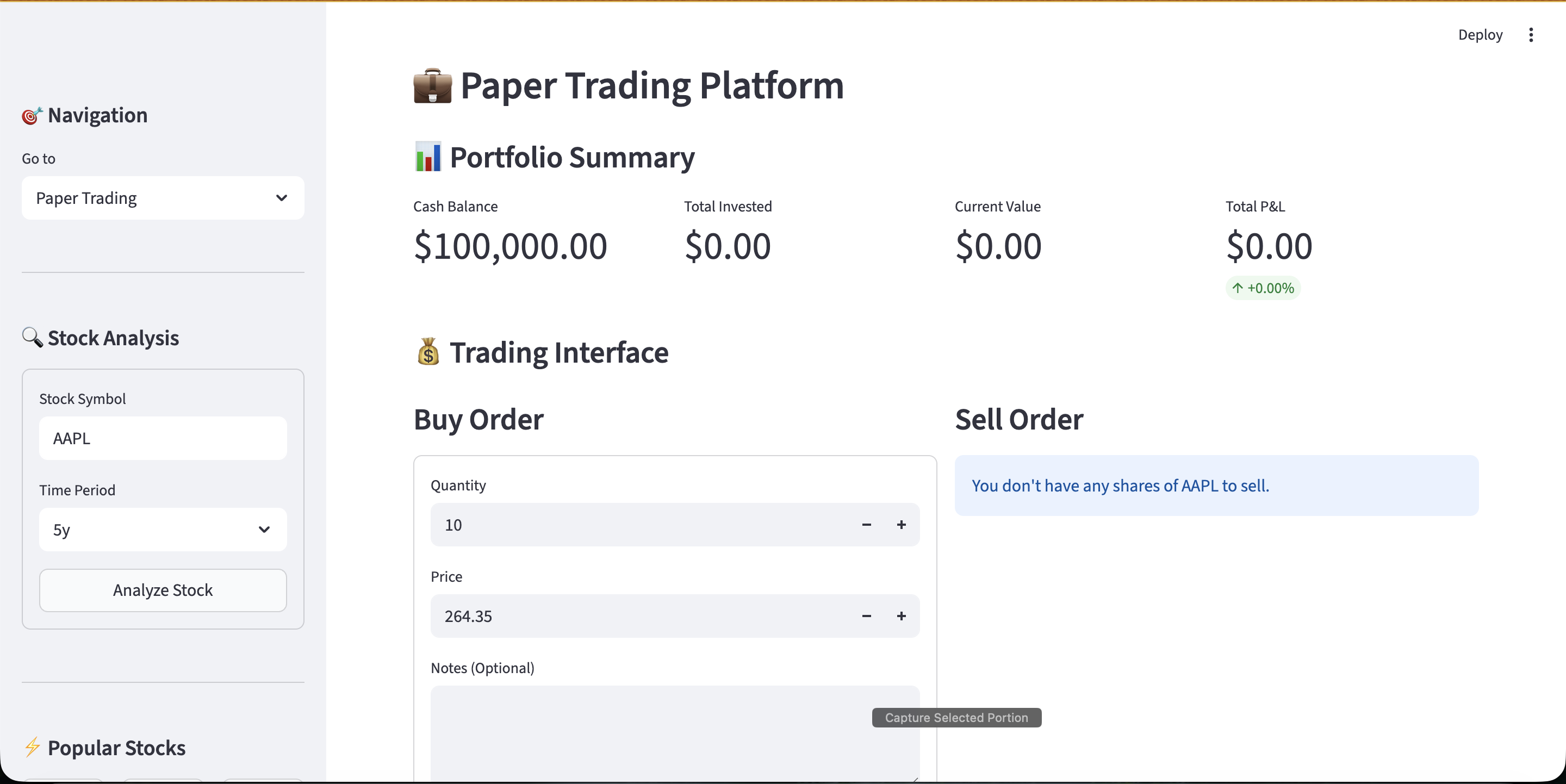Click the Deploy button
1566x784 pixels.
pos(1480,35)
